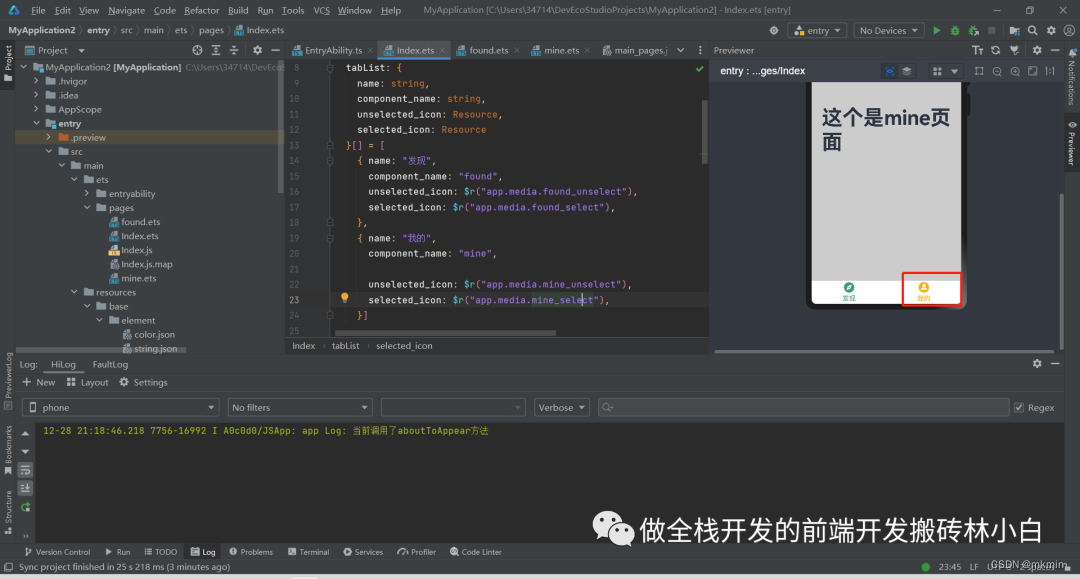Screen dimensions: 1080x579
Task: Click the log up arrow icon
Action: [x=25, y=434]
